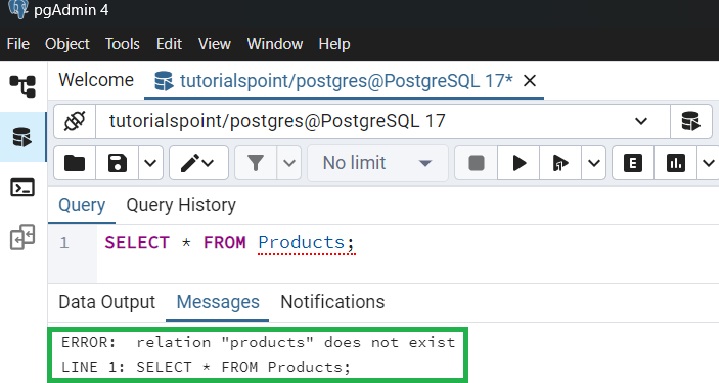Open the Schema Diff sidebar icon
The width and height of the screenshot is (719, 383).
[x=22, y=237]
